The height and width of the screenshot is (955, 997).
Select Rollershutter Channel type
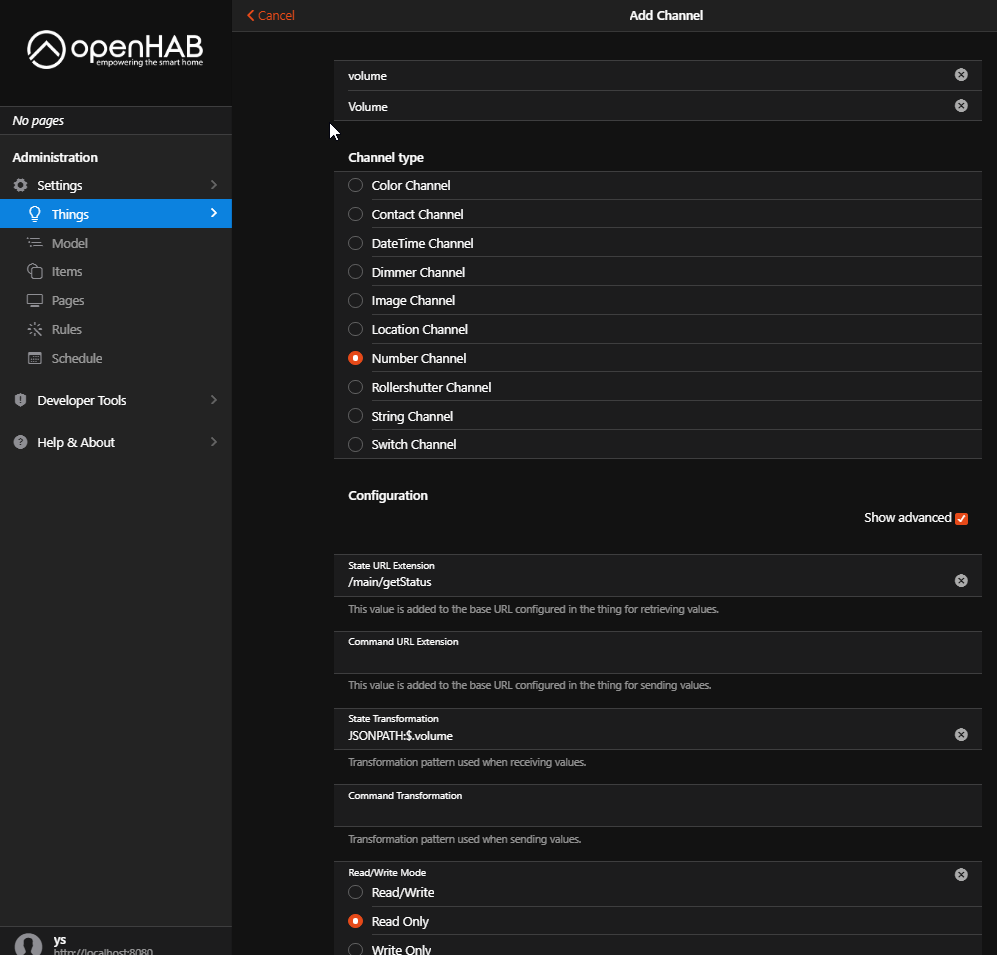tap(355, 387)
